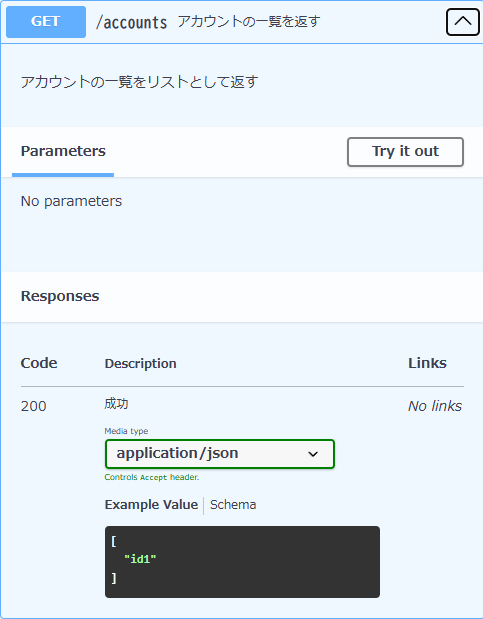The height and width of the screenshot is (619, 483).
Task: Collapse the /accounts operation with the chevron icon
Action: [x=462, y=22]
